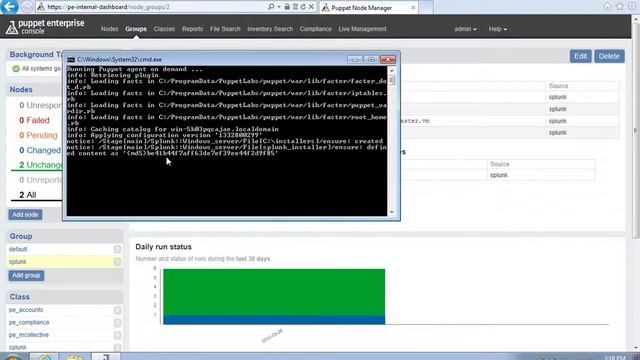The width and height of the screenshot is (640, 360).
Task: Open Inventory Search in the navigation bar
Action: (x=270, y=29)
